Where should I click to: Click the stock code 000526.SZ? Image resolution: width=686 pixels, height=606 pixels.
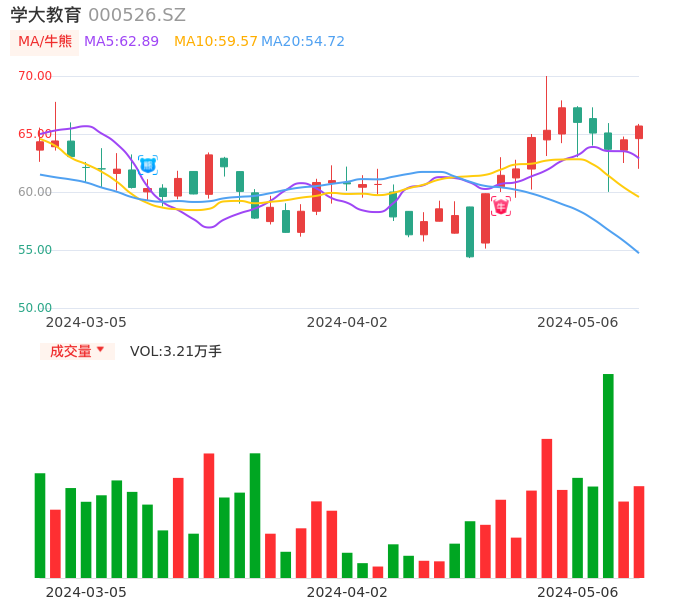point(137,15)
